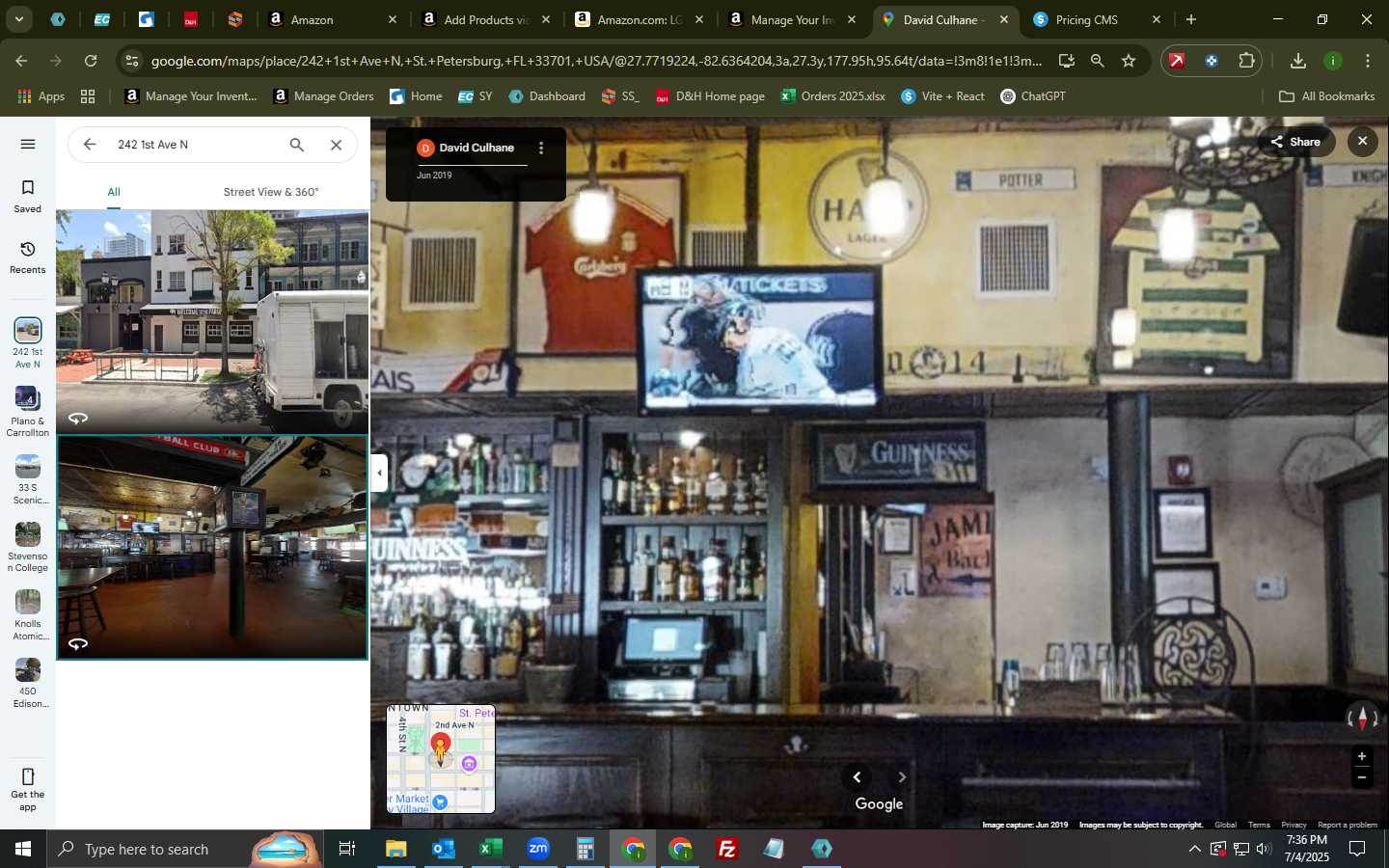Select the All photos tab
Screen dimensions: 1389x868
[114, 192]
